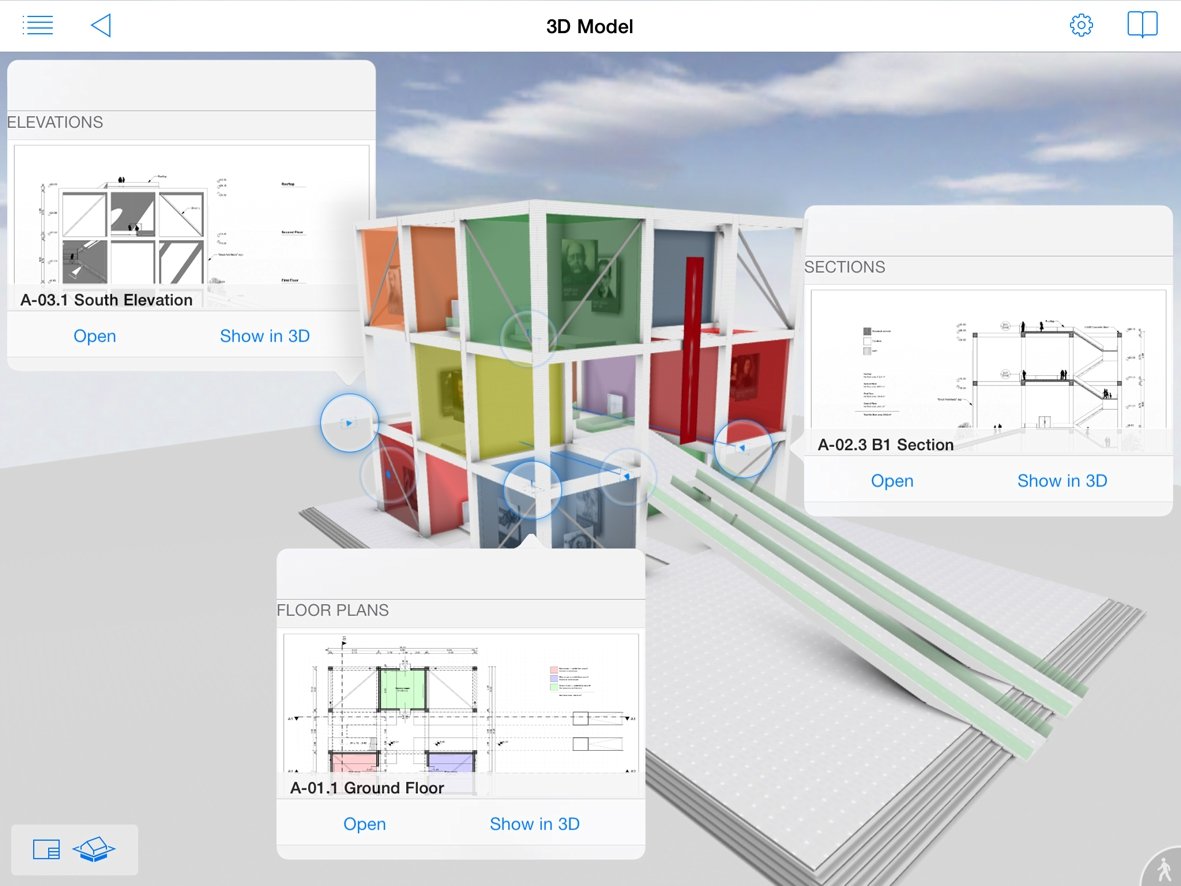Switch to 2D layout view icon
Viewport: 1181px width, 886px height.
tap(46, 850)
